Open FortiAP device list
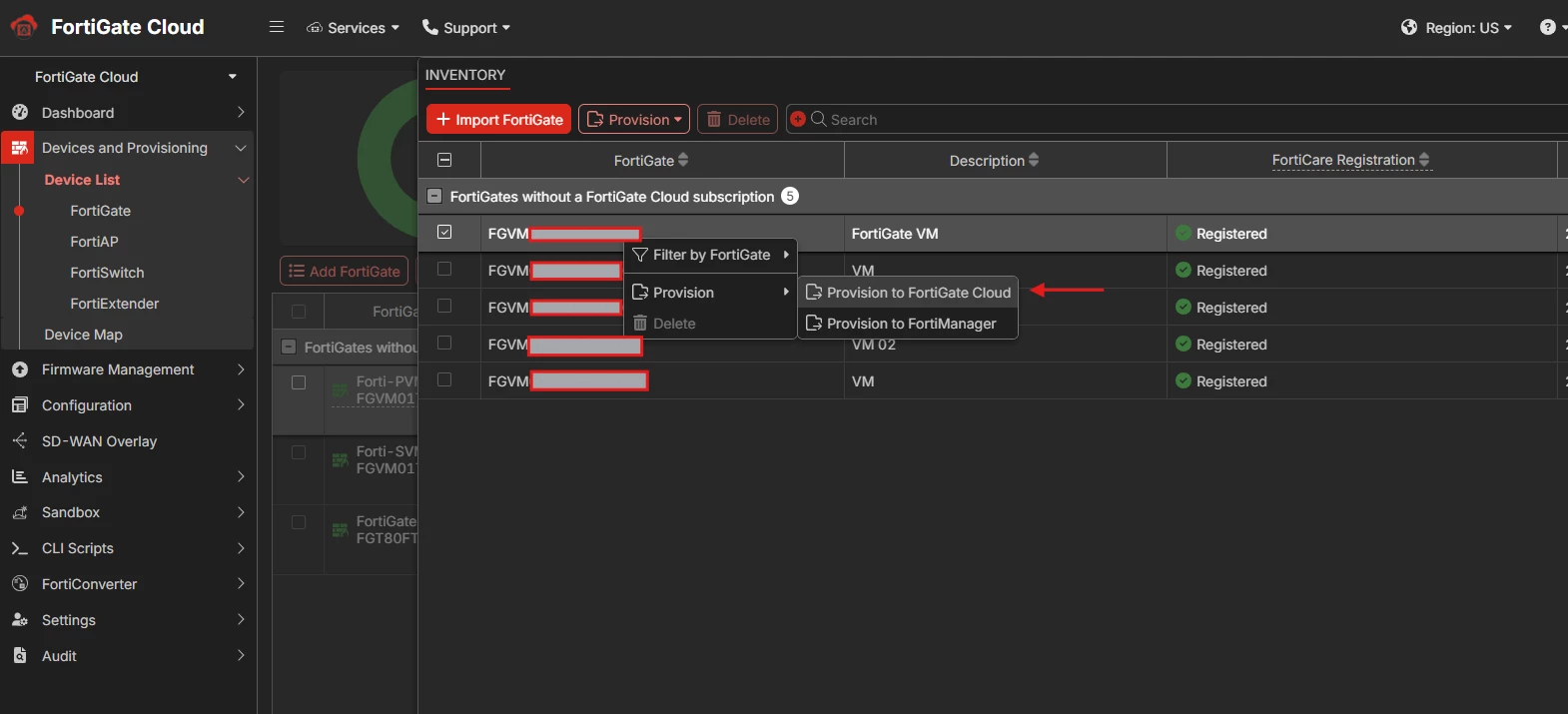The image size is (1568, 714). point(94,242)
